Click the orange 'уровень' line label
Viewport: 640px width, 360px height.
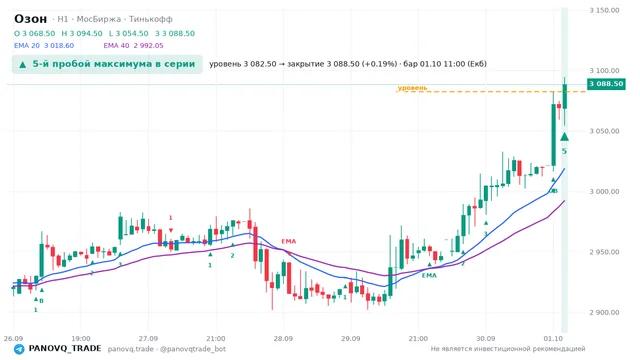412,88
